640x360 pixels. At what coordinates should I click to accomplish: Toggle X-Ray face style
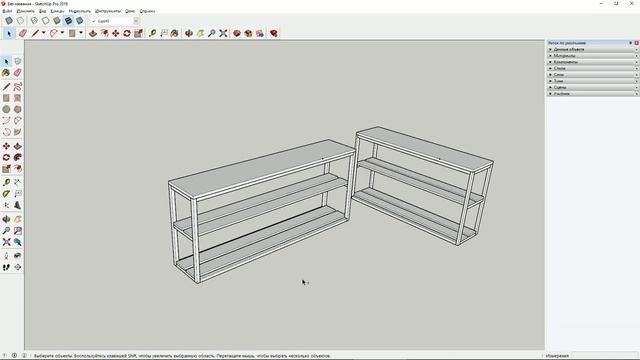click(x=9, y=20)
